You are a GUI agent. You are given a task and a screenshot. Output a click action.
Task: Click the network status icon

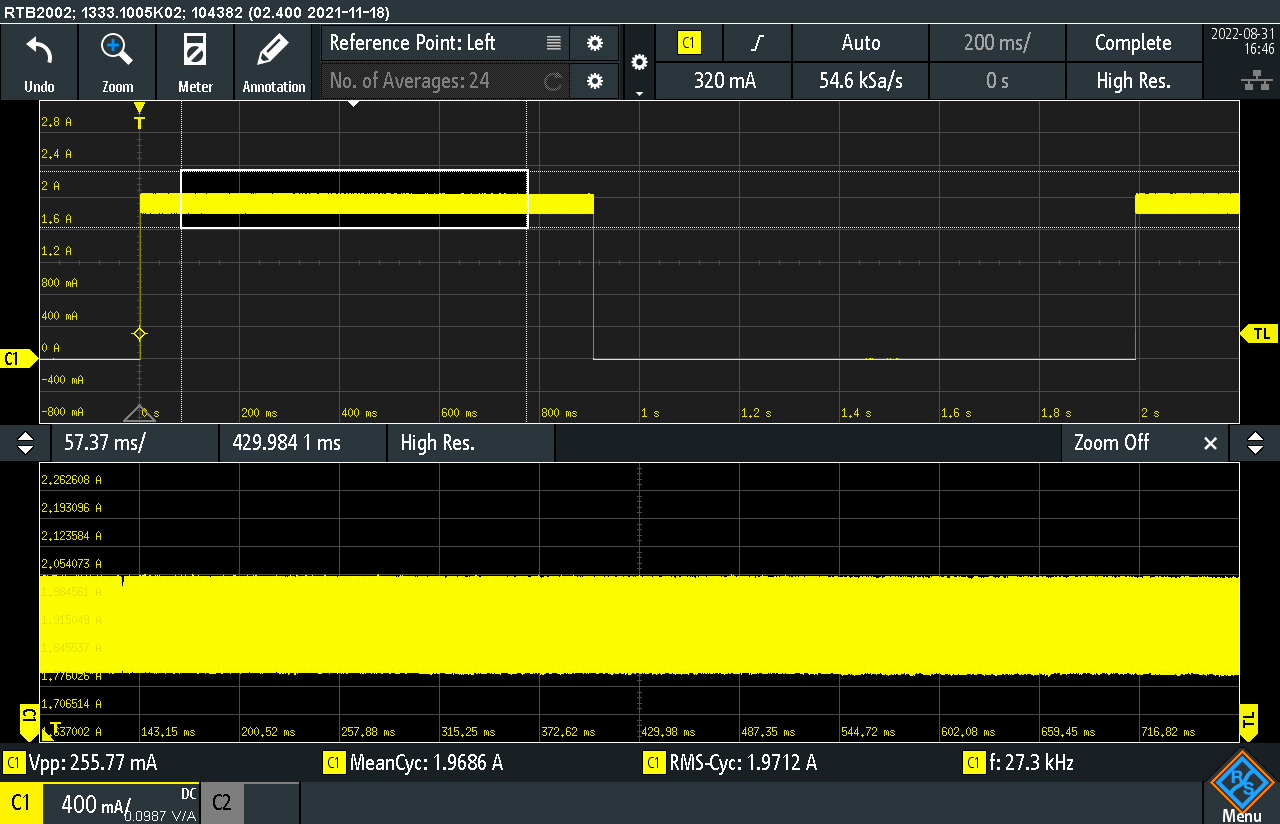(1250, 81)
